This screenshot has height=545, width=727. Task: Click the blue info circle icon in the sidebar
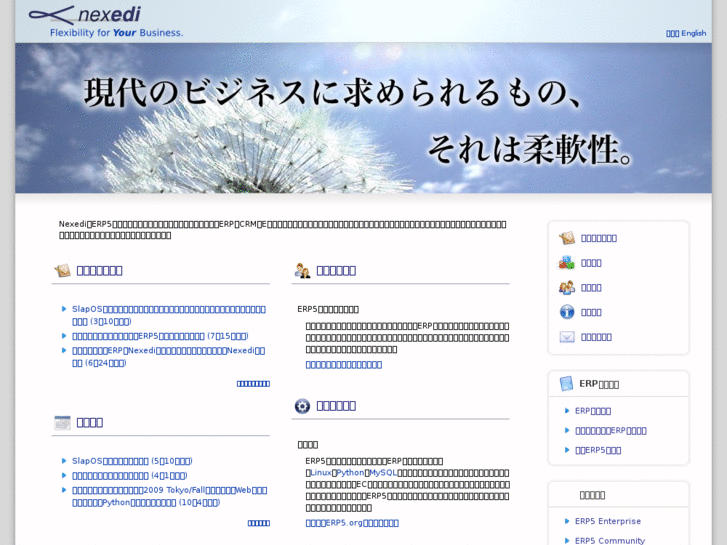coord(567,312)
